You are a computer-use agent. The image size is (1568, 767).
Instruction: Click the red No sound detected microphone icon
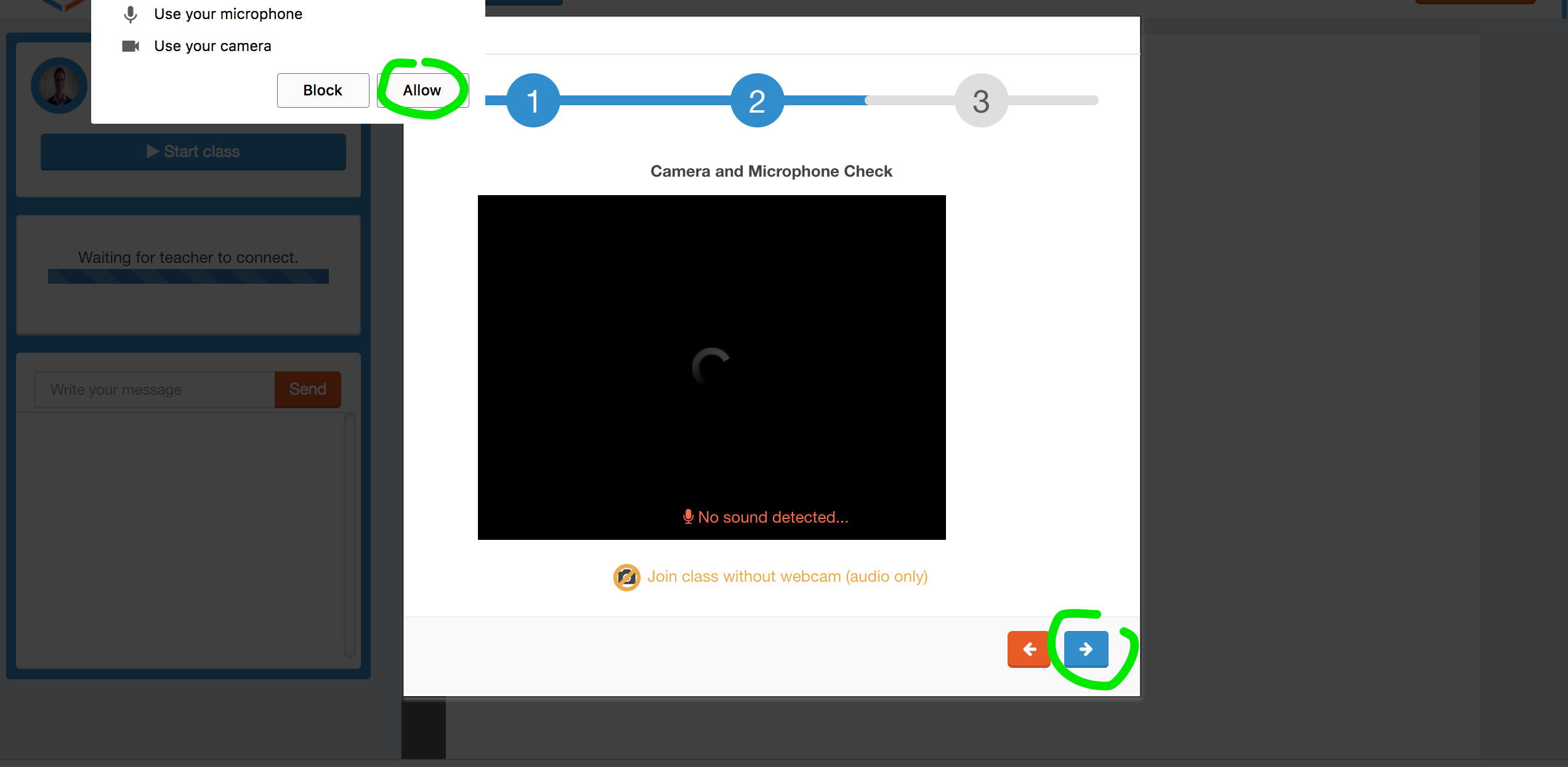click(688, 517)
